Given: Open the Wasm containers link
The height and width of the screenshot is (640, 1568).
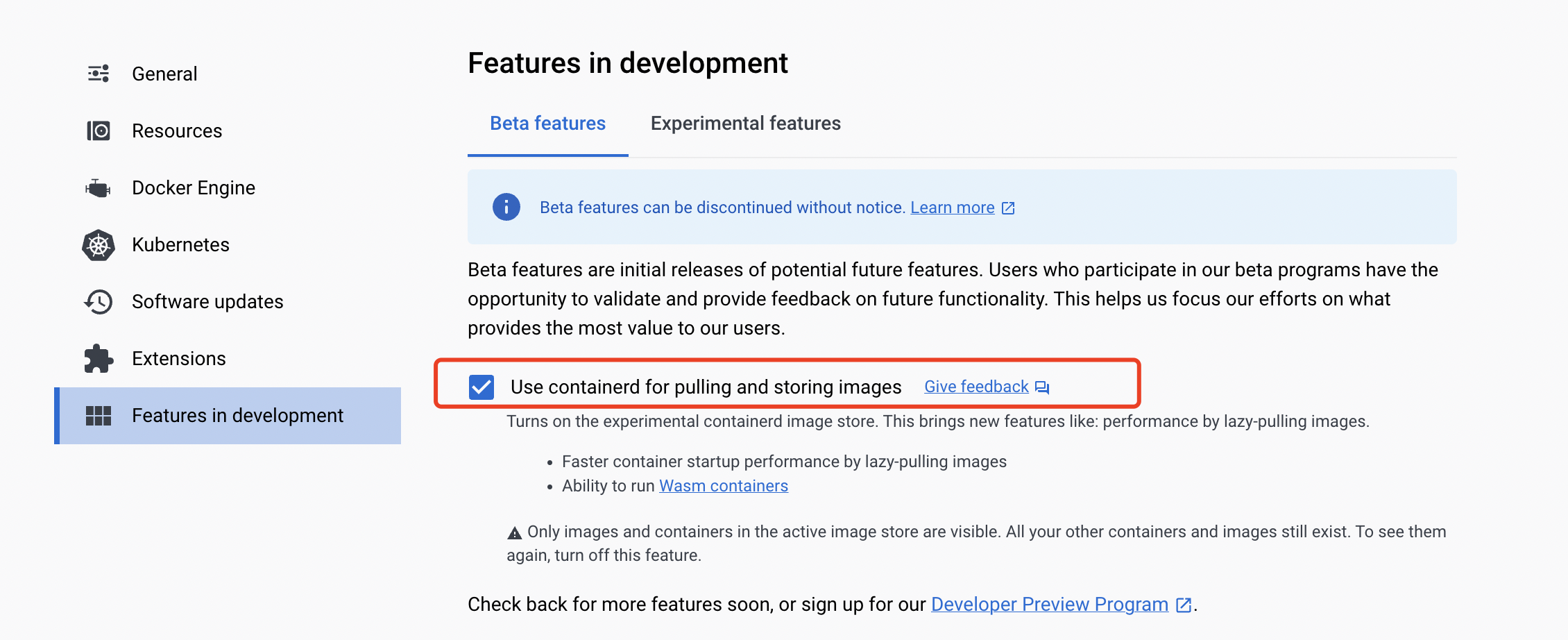Looking at the screenshot, I should click(724, 486).
